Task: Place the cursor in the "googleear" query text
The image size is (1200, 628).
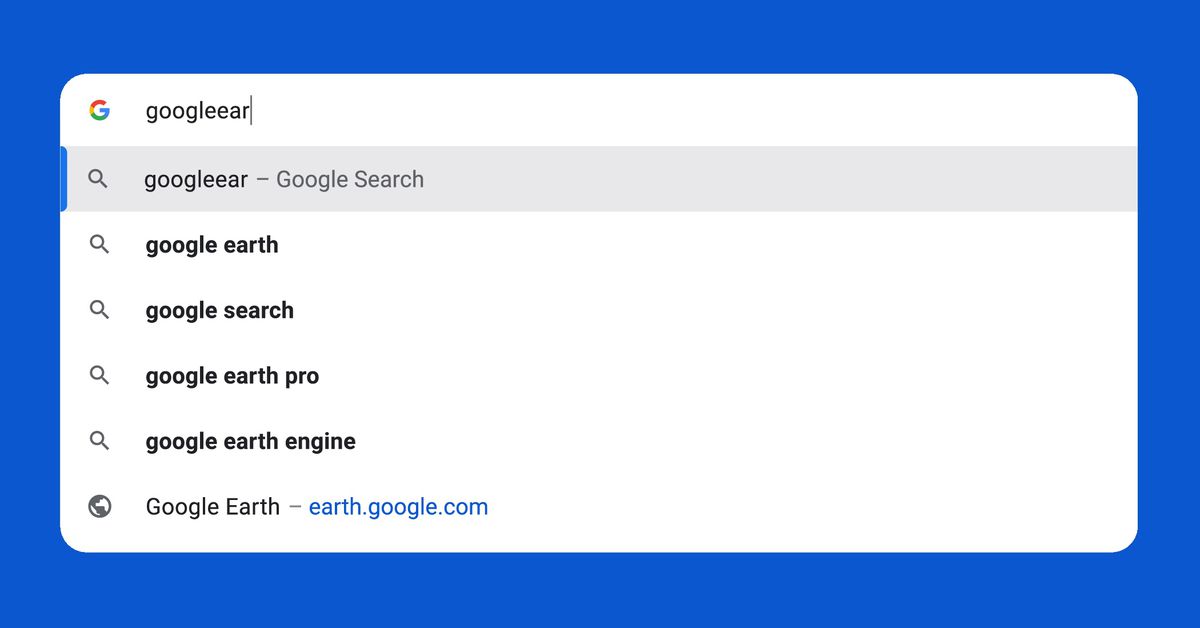Action: [x=197, y=110]
